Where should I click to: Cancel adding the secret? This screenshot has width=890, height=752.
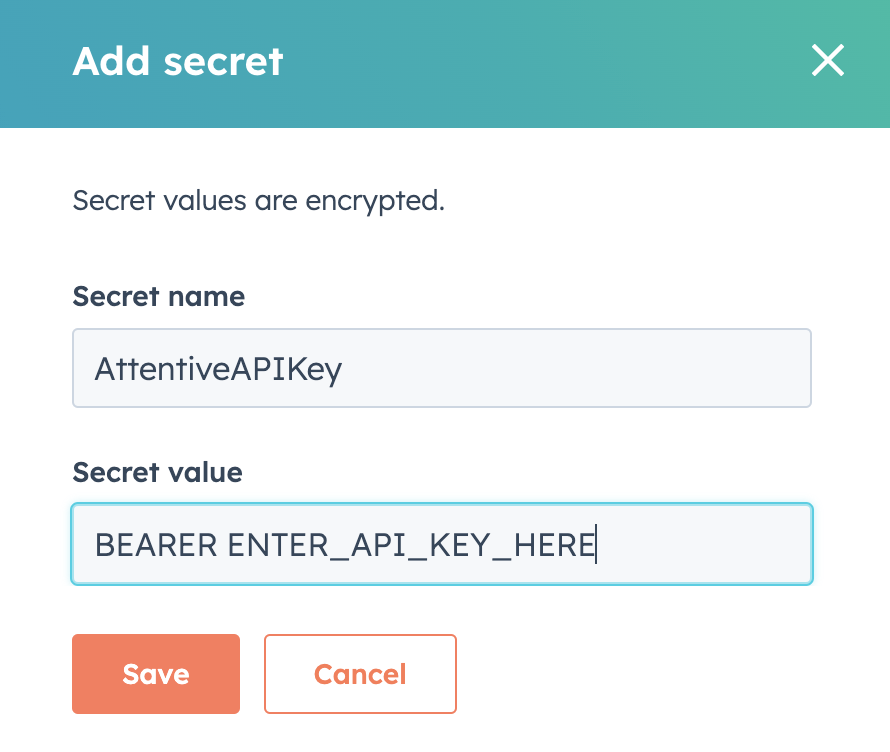click(360, 674)
